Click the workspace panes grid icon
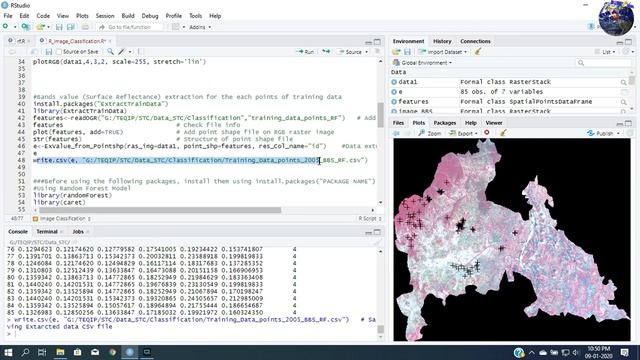The width and height of the screenshot is (640, 360). [x=176, y=27]
